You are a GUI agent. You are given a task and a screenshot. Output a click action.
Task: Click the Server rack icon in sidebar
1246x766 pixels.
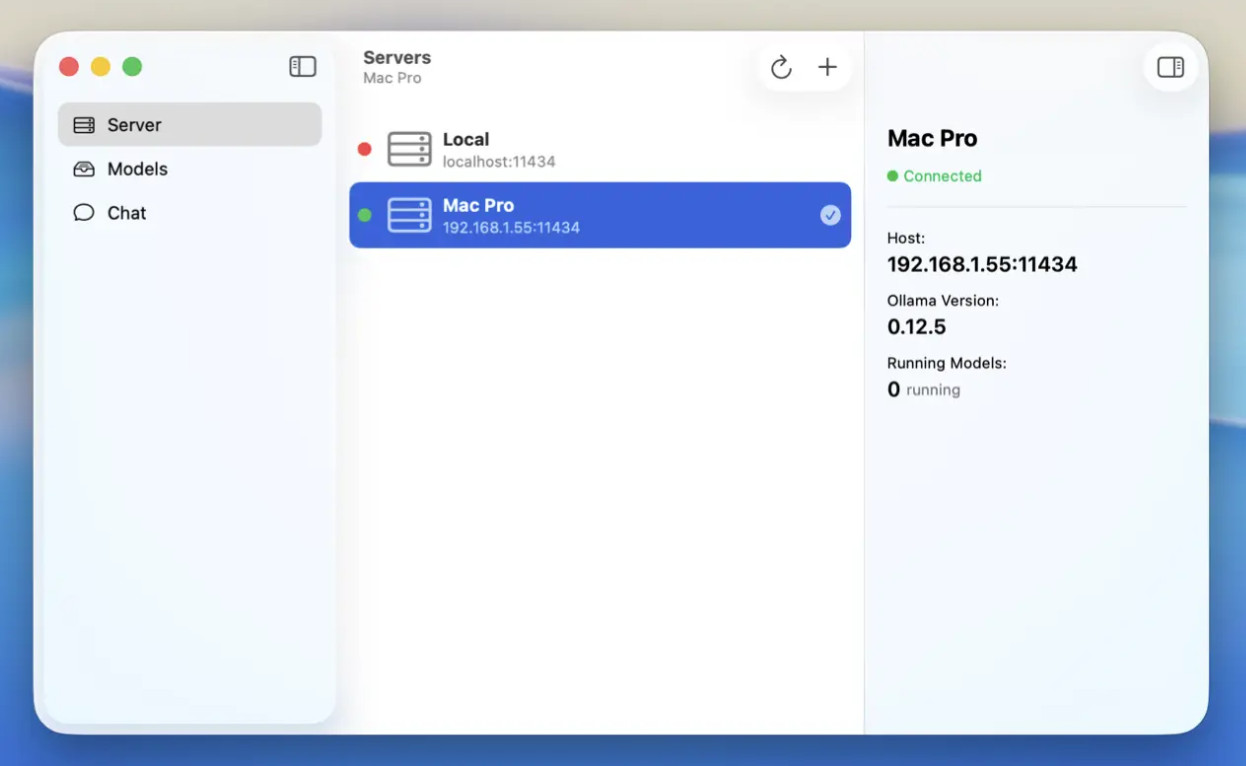tap(84, 125)
